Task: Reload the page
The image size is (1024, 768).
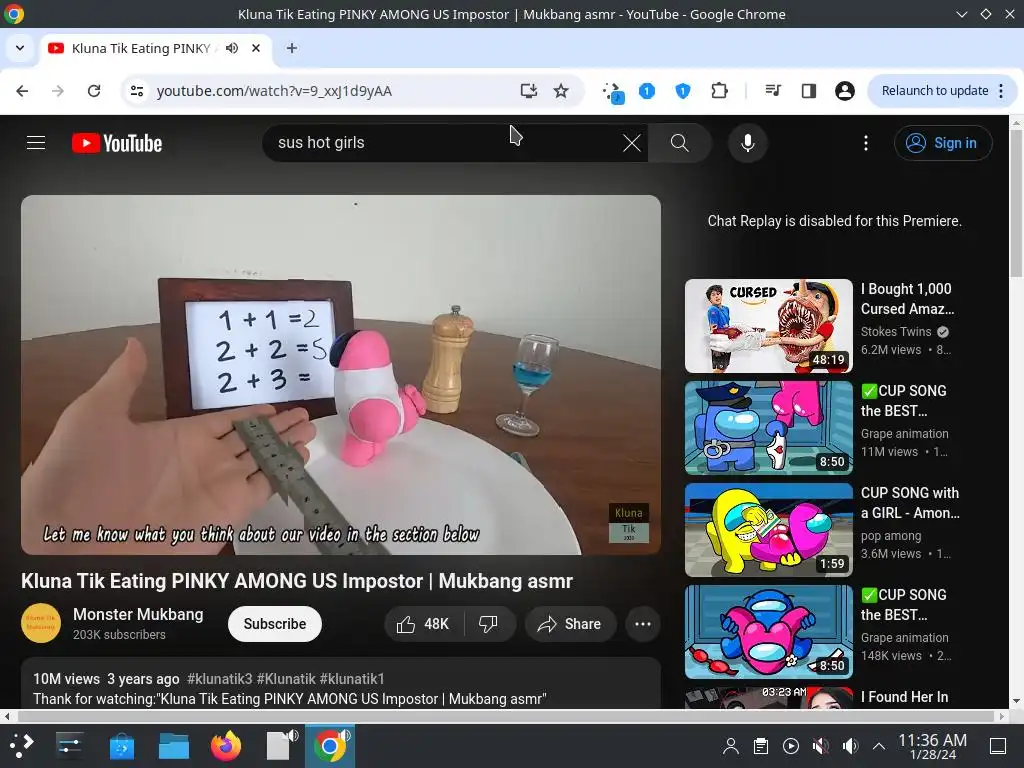Action: click(94, 91)
